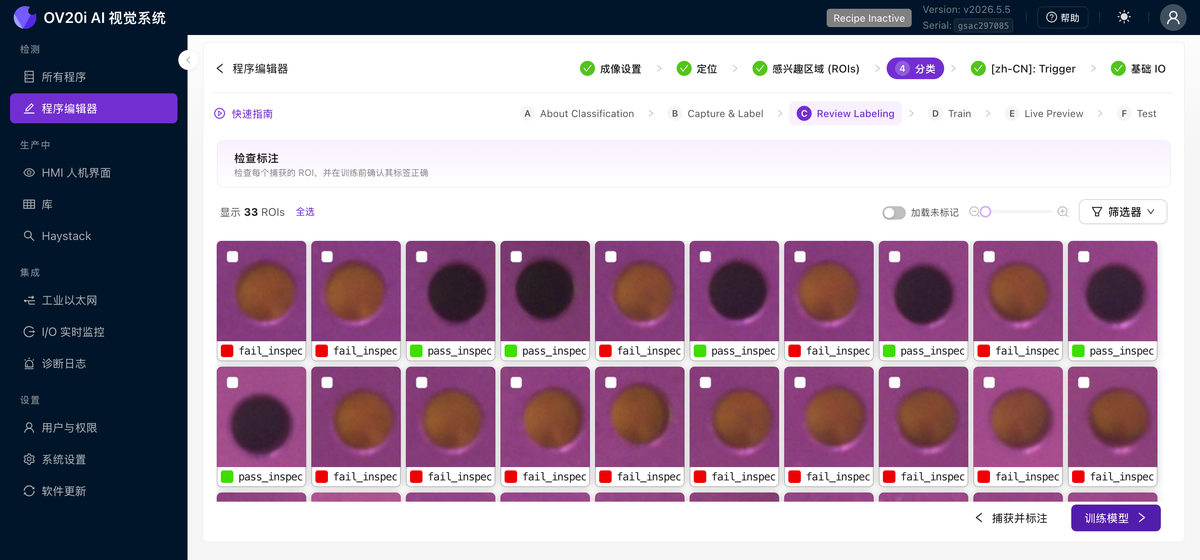Click the green swatch on third row-one label
1200x560 pixels.
(x=416, y=351)
